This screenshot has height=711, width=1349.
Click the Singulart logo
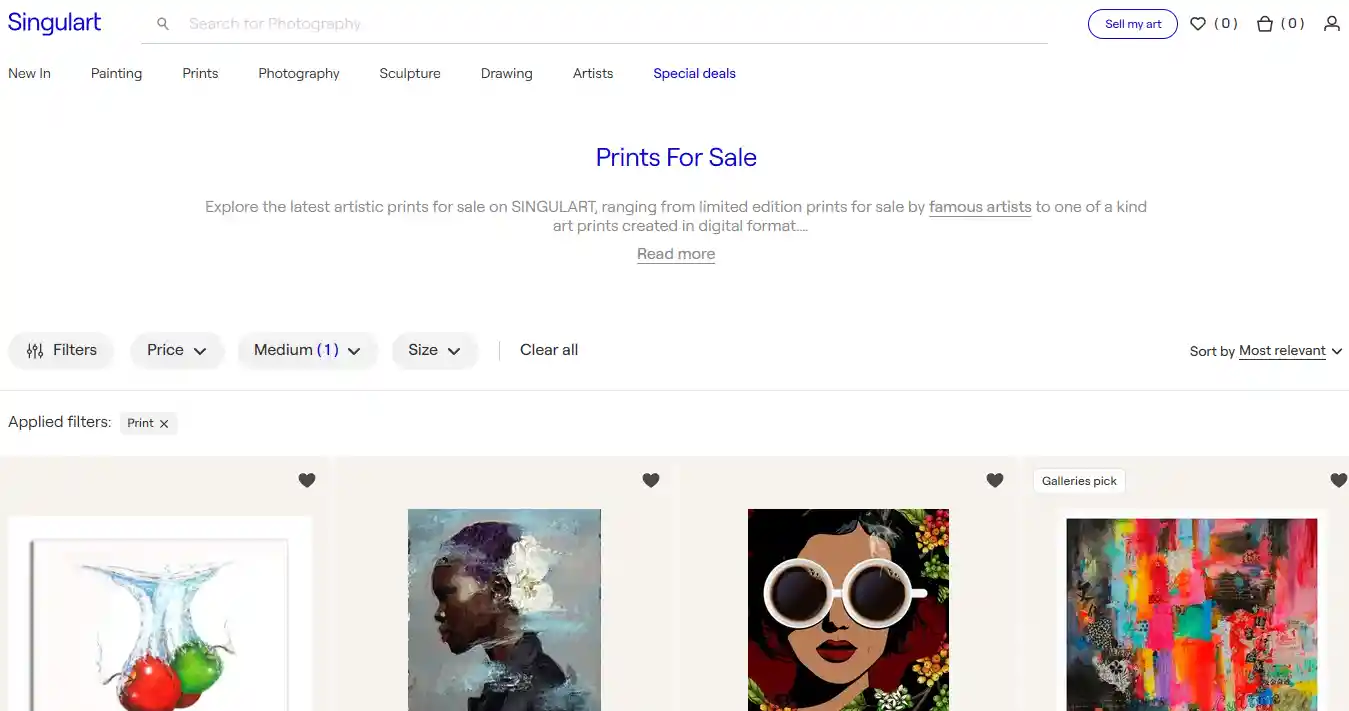point(54,22)
